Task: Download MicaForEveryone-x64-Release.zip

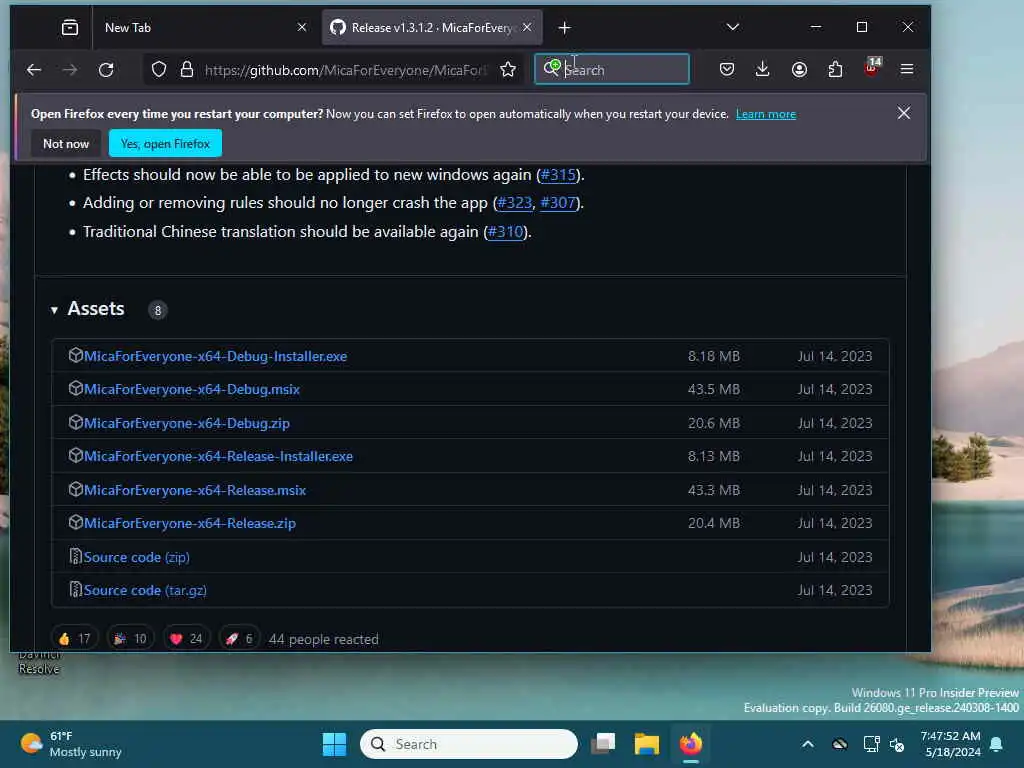Action: (x=189, y=523)
